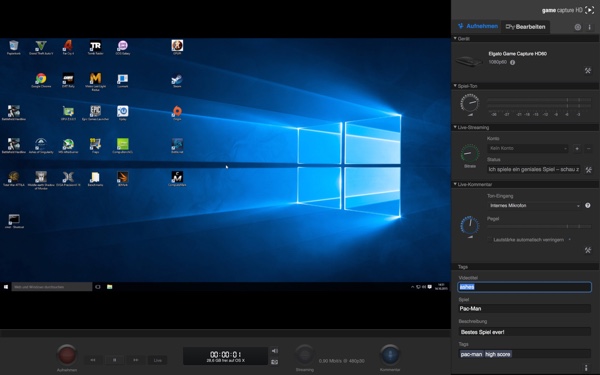Click the Steam desktop icon
Screen dimensions: 600x375
coord(177,80)
